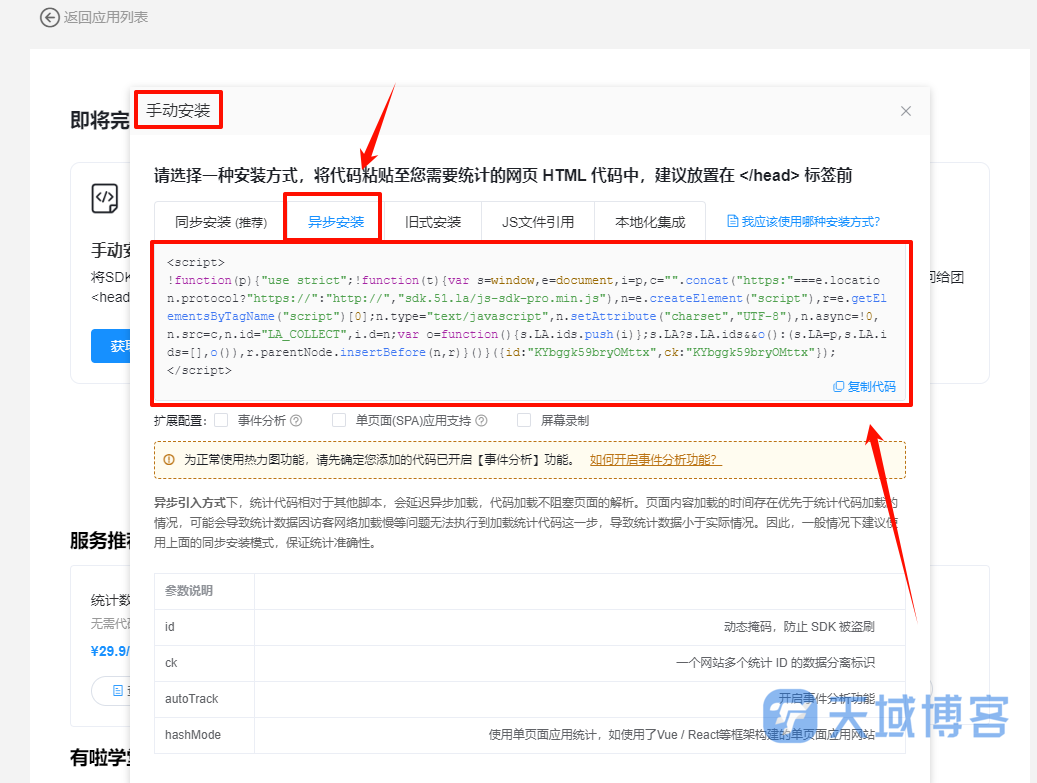Click help icon next to 单页面(SPA)应用支持
The width and height of the screenshot is (1037, 783).
(481, 421)
